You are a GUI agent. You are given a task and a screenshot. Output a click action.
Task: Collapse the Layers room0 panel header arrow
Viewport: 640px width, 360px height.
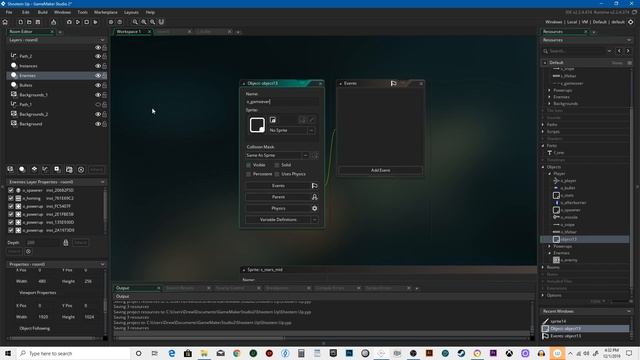[102, 40]
